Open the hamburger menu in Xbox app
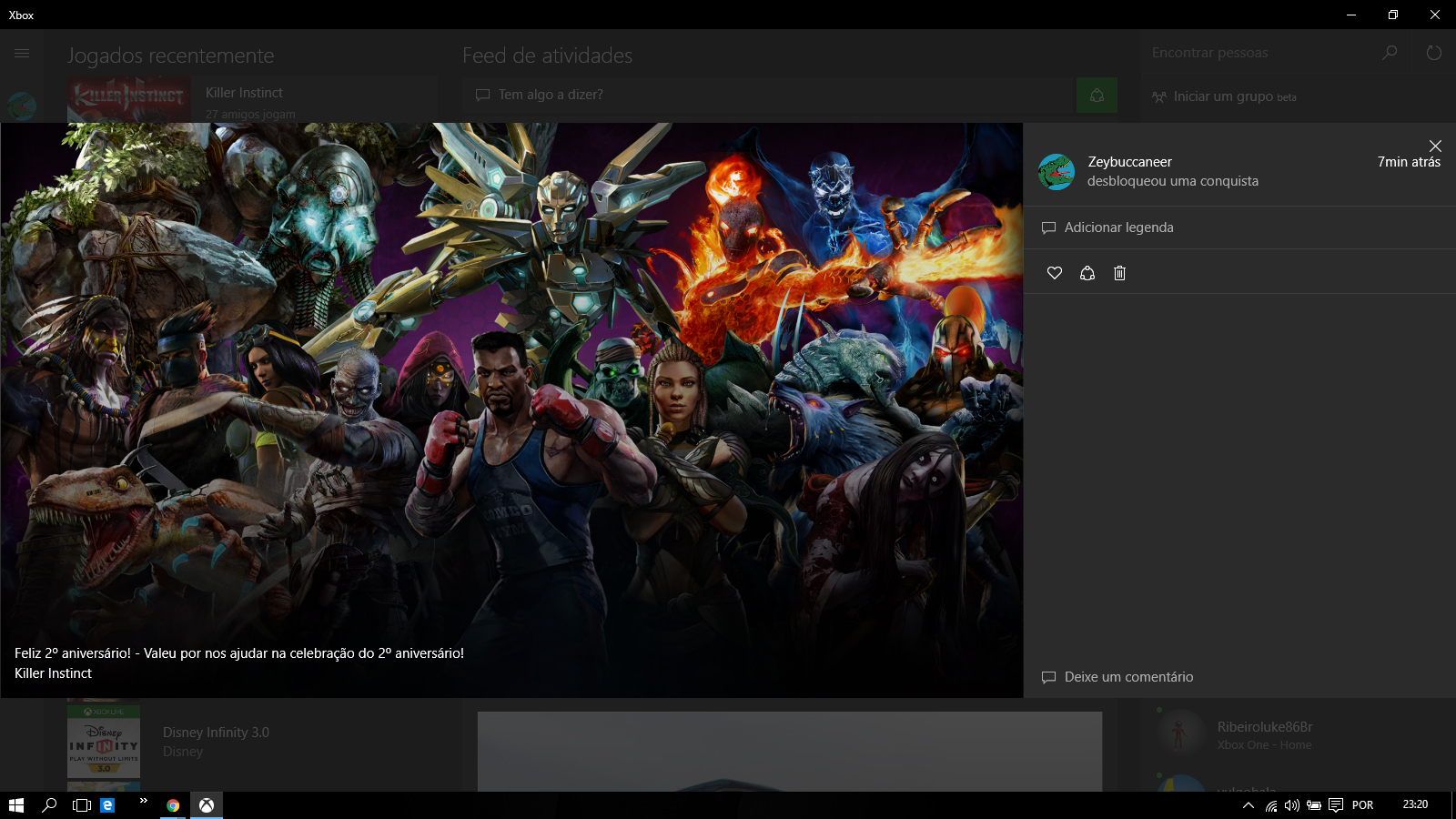The height and width of the screenshot is (819, 1456). pos(22,54)
